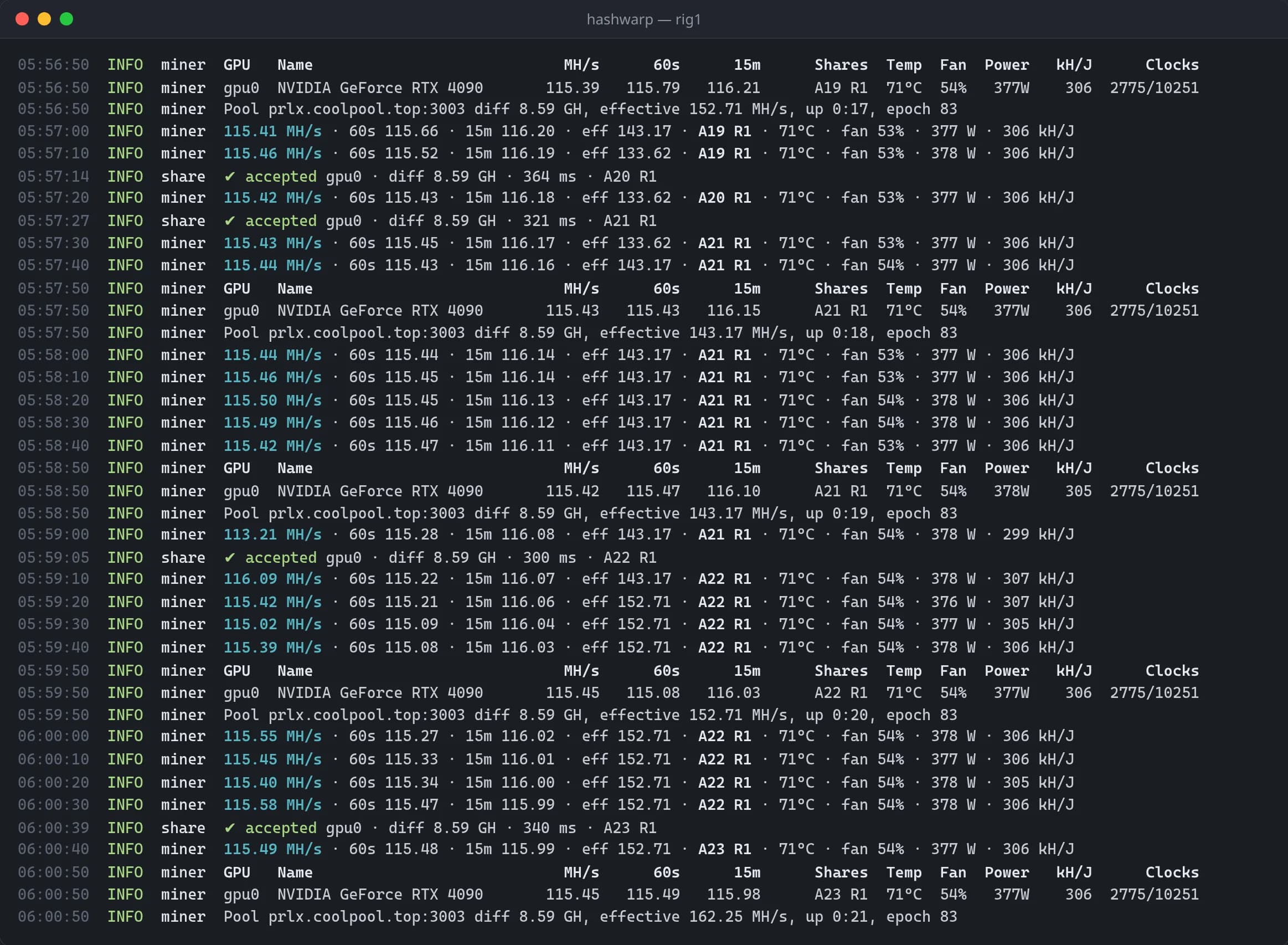The height and width of the screenshot is (945, 1288).
Task: Click the 115.50 MH/s hashrate value
Action: [x=272, y=400]
